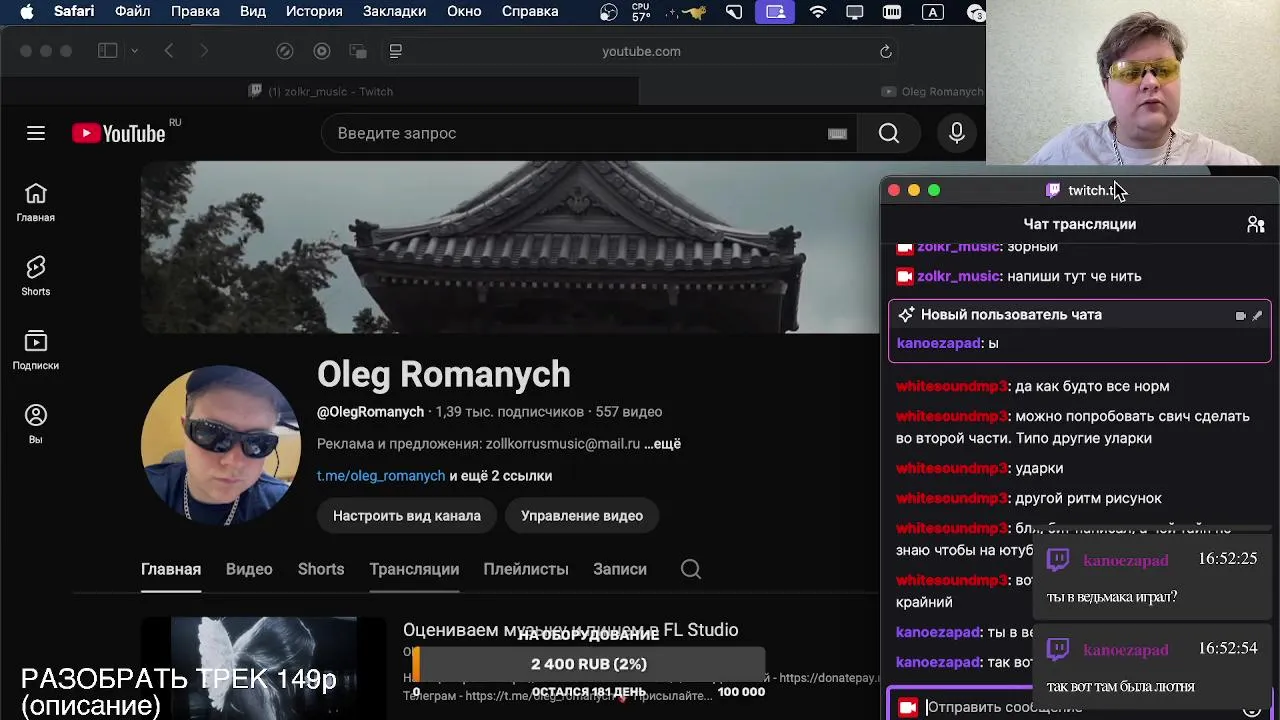This screenshot has width=1280, height=720.
Task: Click the YouTube logo
Action: tap(119, 133)
